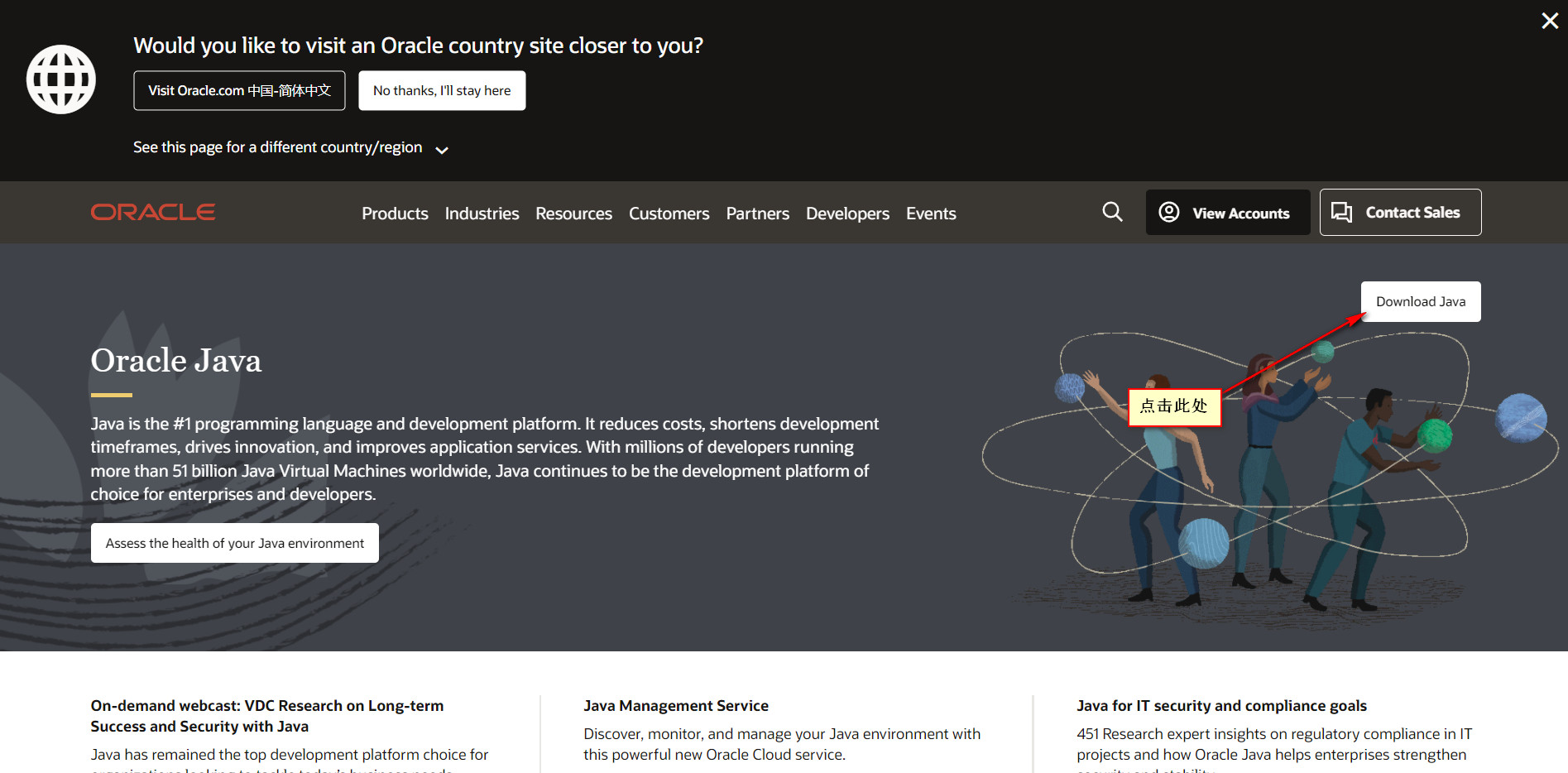The image size is (1568, 773).
Task: Open the Partners menu
Action: (x=758, y=214)
